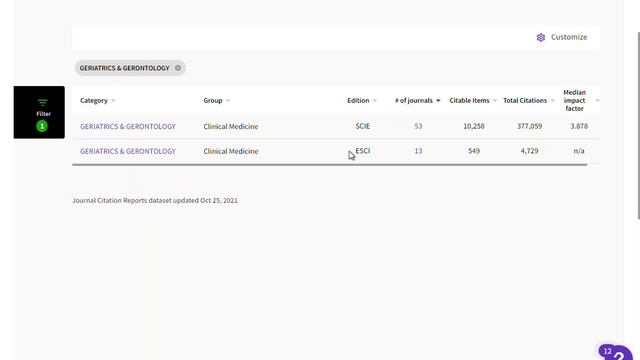The width and height of the screenshot is (640, 360).
Task: Click citable items value 549
Action: click(473, 151)
